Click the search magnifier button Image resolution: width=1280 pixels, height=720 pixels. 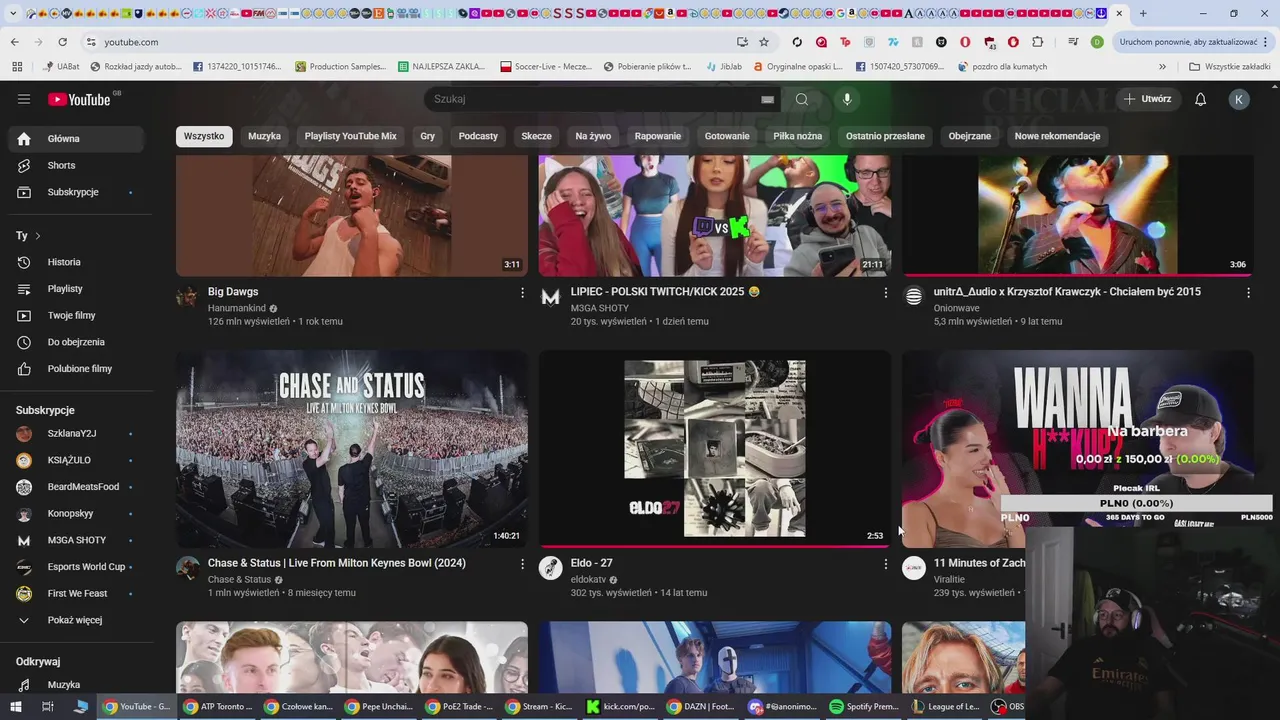pos(802,99)
